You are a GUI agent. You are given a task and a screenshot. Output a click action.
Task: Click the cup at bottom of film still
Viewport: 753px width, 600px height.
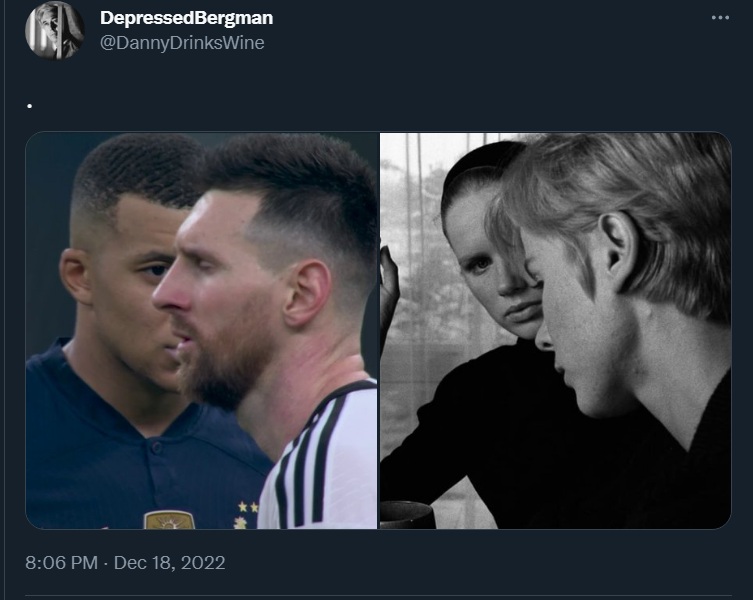(x=407, y=515)
